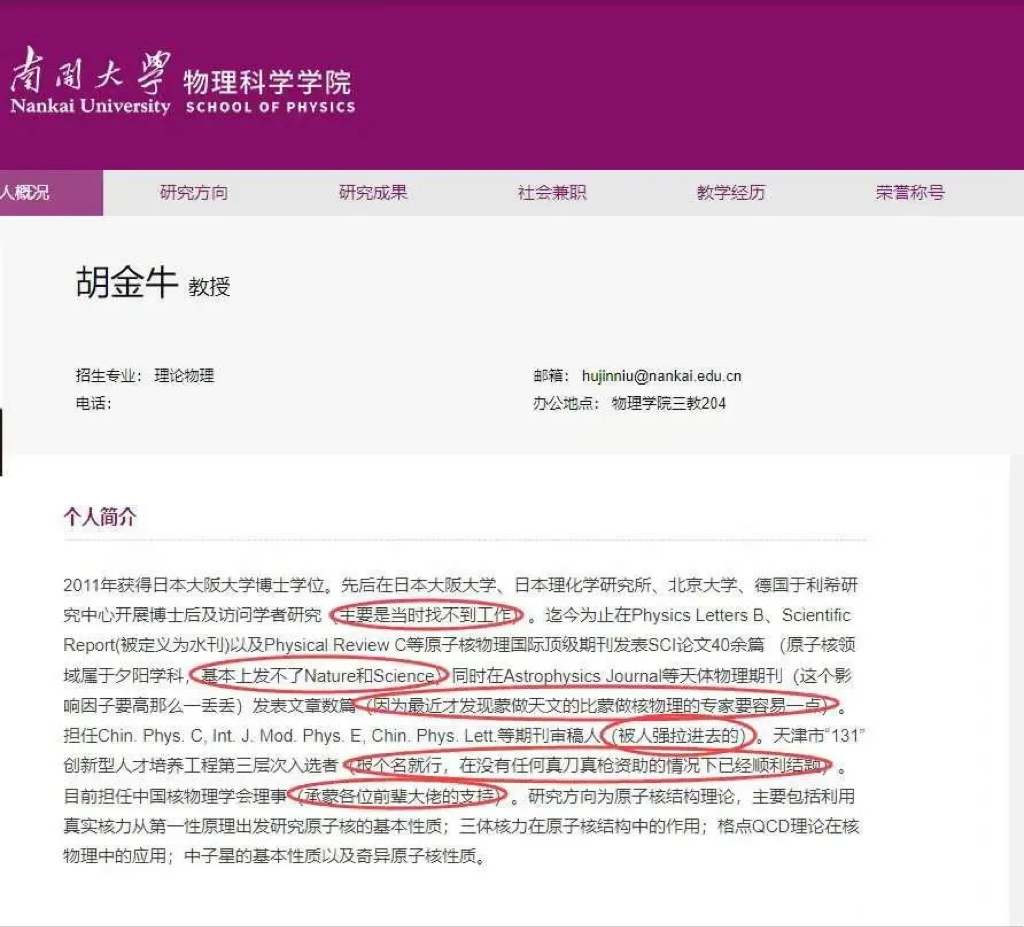Click the text 目前担任中国核物理学会理事

pyautogui.click(x=175, y=796)
